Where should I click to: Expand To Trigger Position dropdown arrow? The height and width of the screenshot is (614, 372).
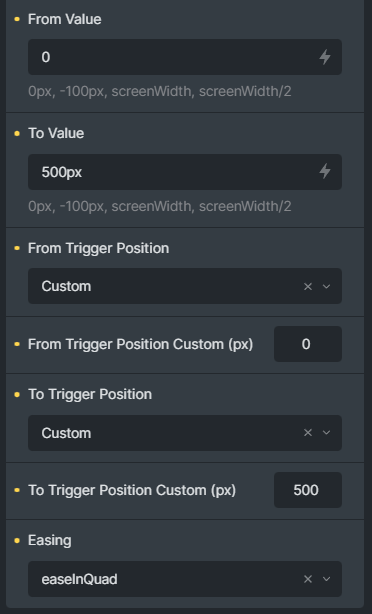coord(326,433)
